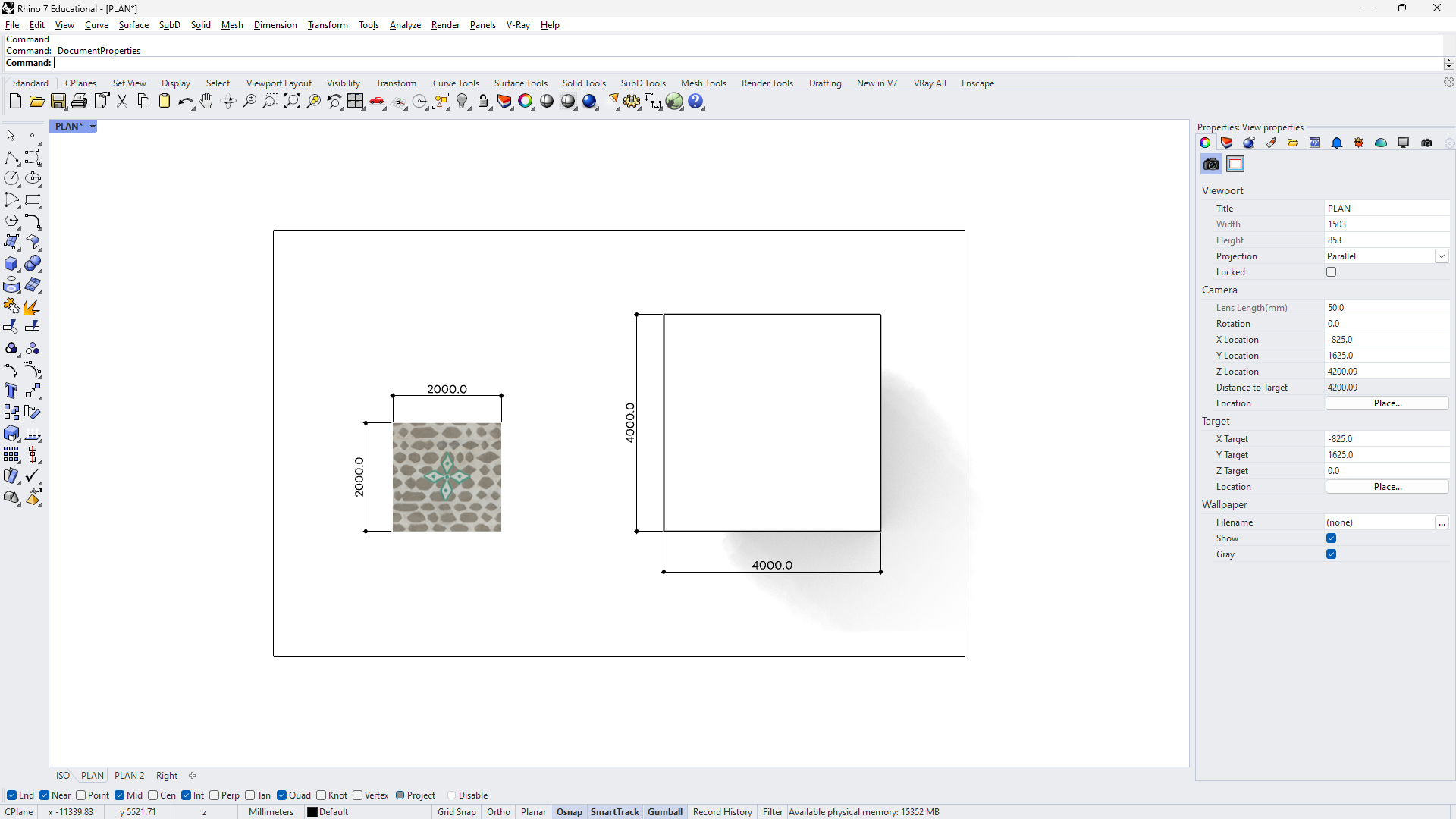Click the Gumball option in status bar
The height and width of the screenshot is (819, 1456).
pos(665,811)
